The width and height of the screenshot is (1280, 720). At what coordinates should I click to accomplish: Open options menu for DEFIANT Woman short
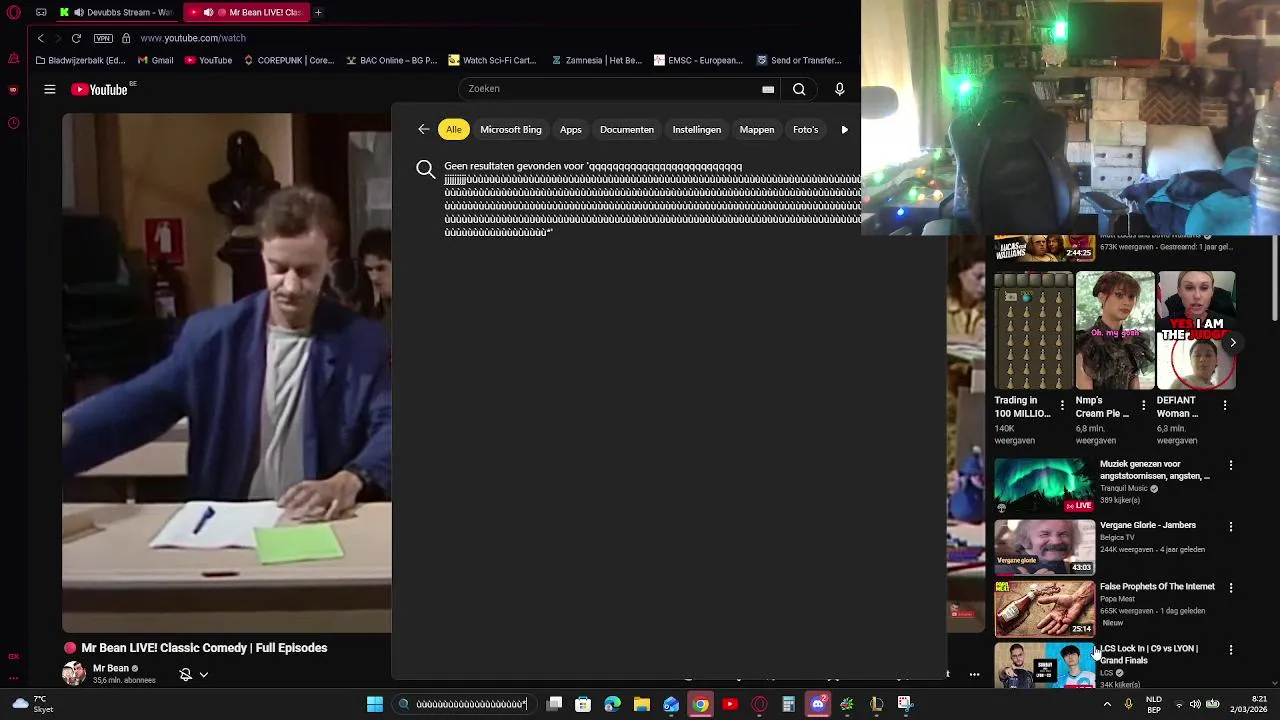click(1225, 405)
